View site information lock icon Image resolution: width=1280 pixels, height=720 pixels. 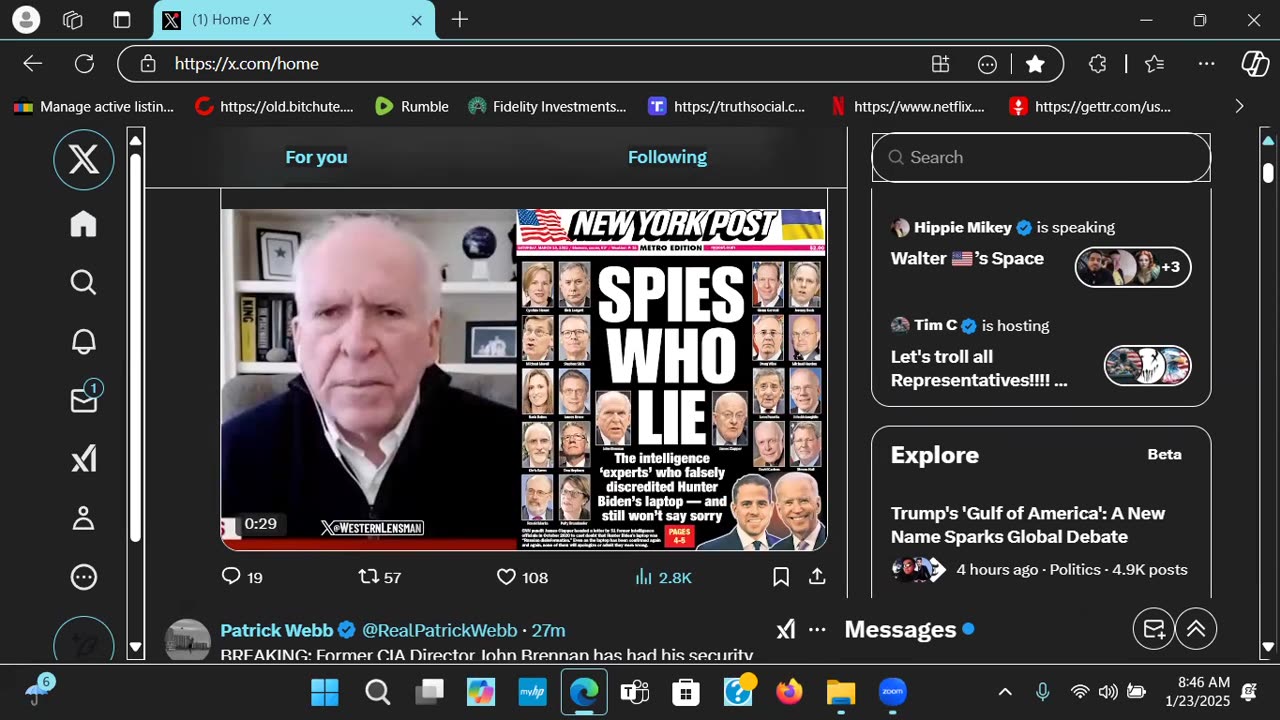148,64
